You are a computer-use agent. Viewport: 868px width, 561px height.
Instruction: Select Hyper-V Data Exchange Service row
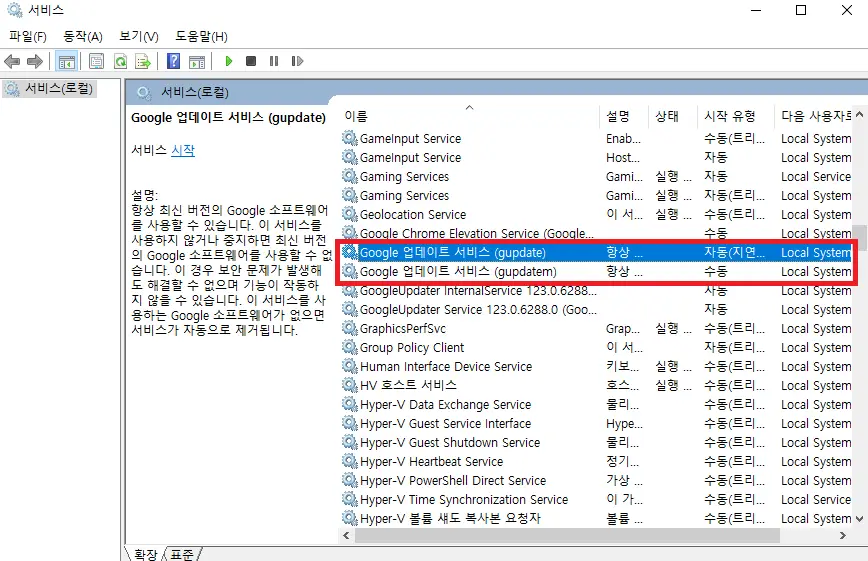click(596, 404)
